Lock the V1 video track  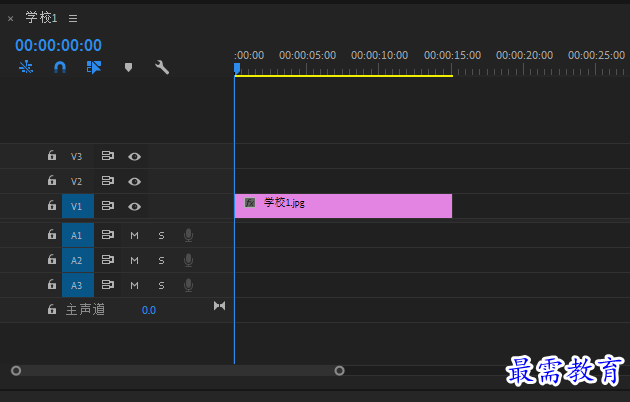tap(52, 205)
